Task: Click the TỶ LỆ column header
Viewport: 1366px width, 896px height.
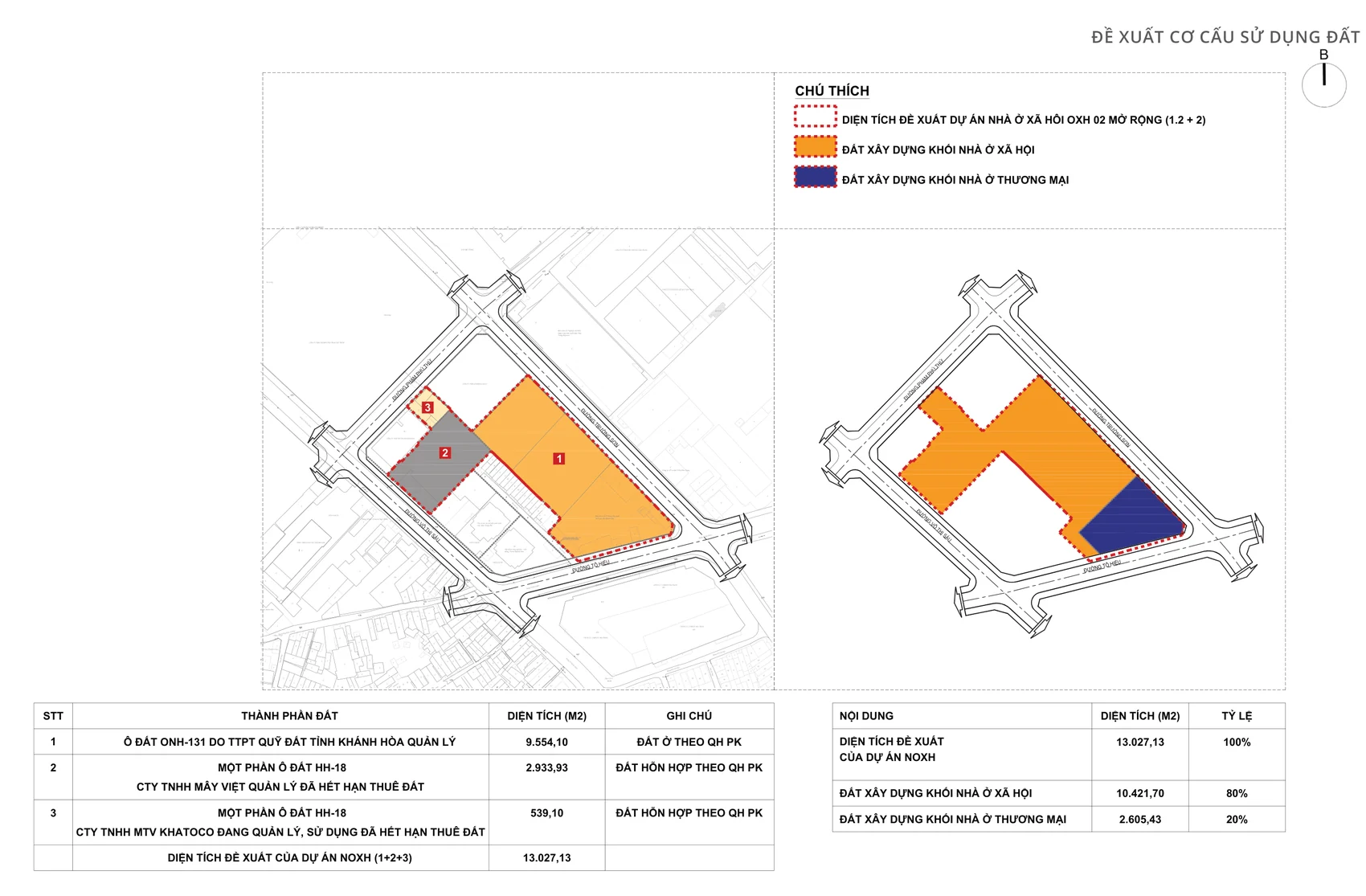Action: (1237, 716)
